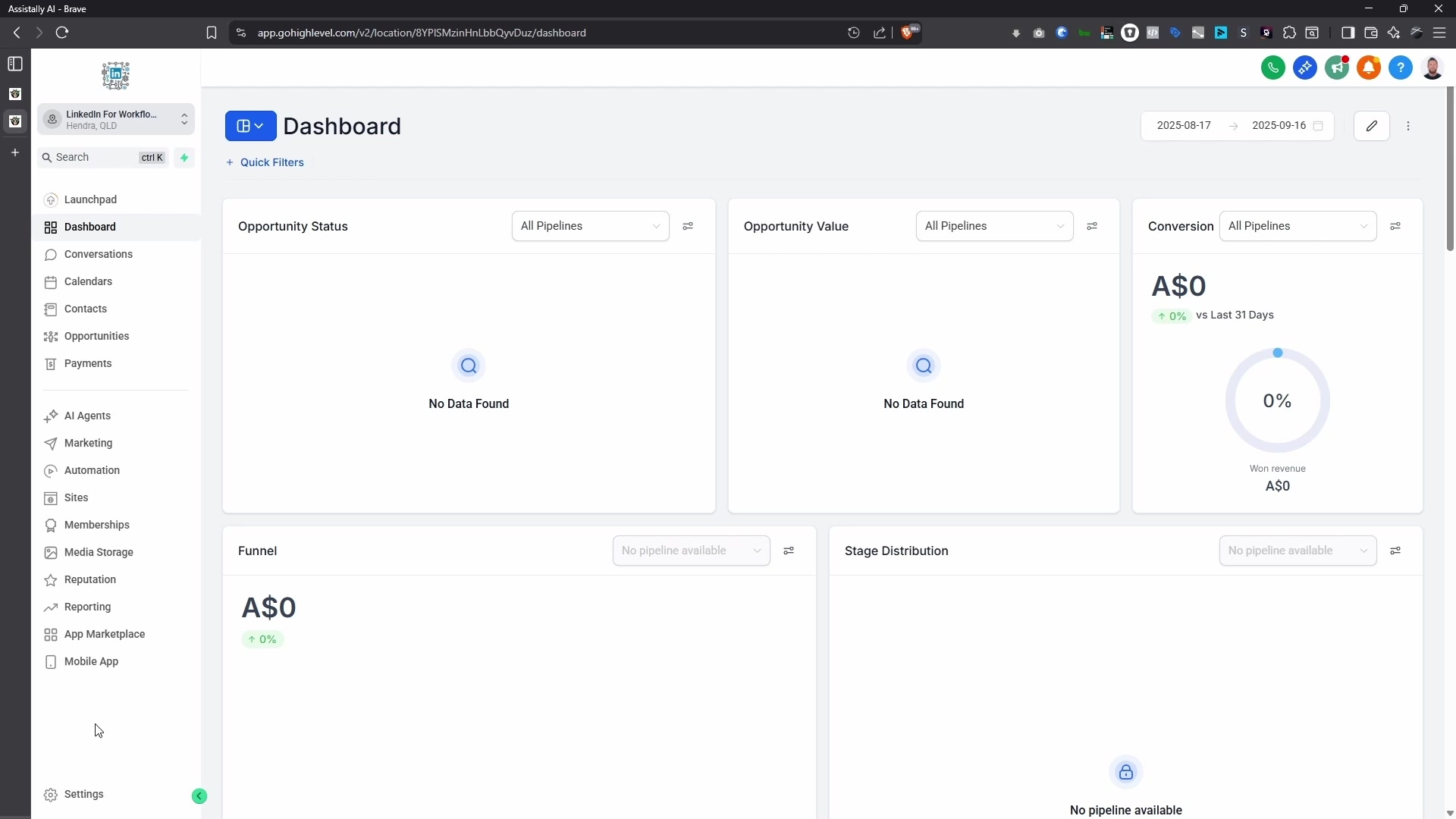Collapse sidebar using green arrow toggle
The image size is (1456, 819).
tap(199, 795)
